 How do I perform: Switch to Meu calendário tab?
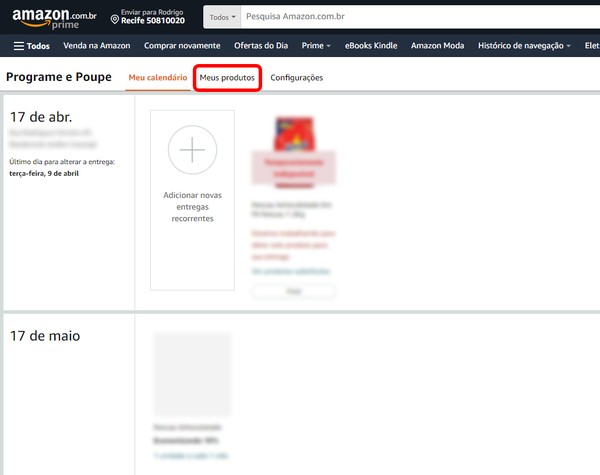coord(158,77)
